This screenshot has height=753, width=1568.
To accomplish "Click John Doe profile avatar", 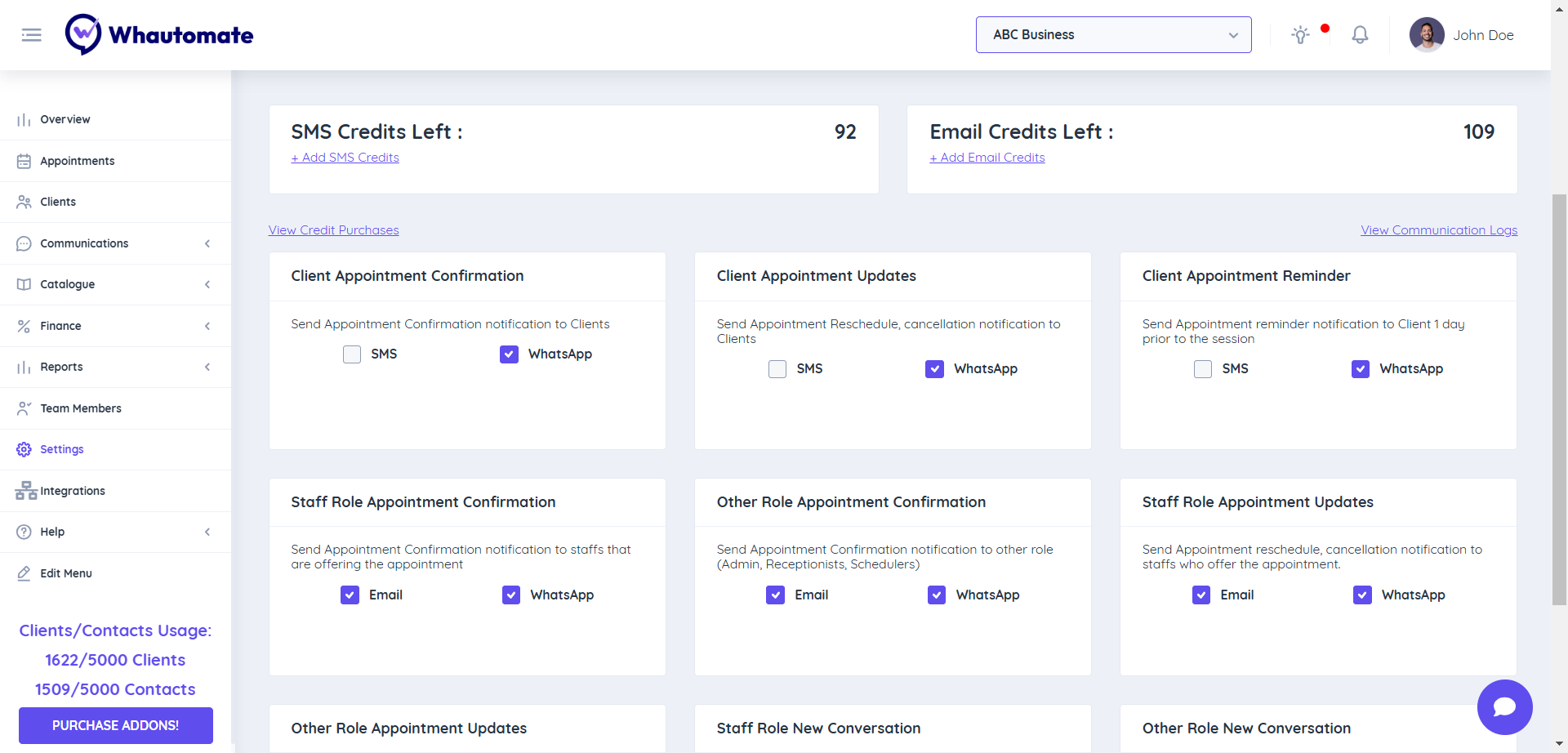I will pos(1427,35).
